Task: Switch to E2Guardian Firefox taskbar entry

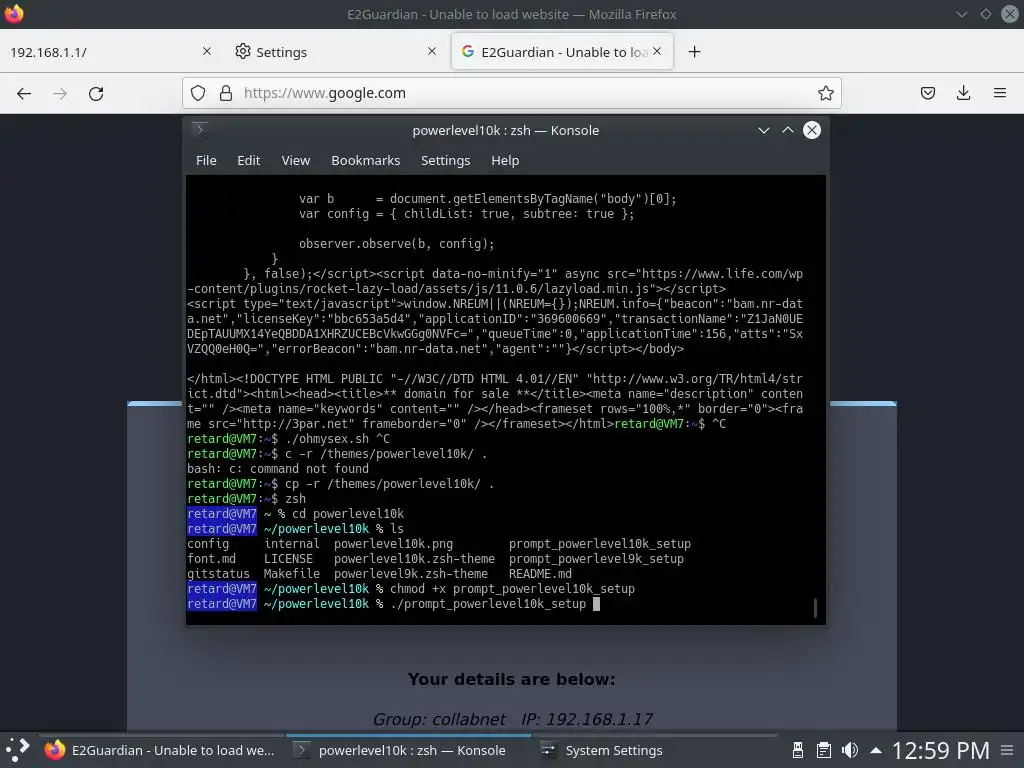Action: coord(160,750)
